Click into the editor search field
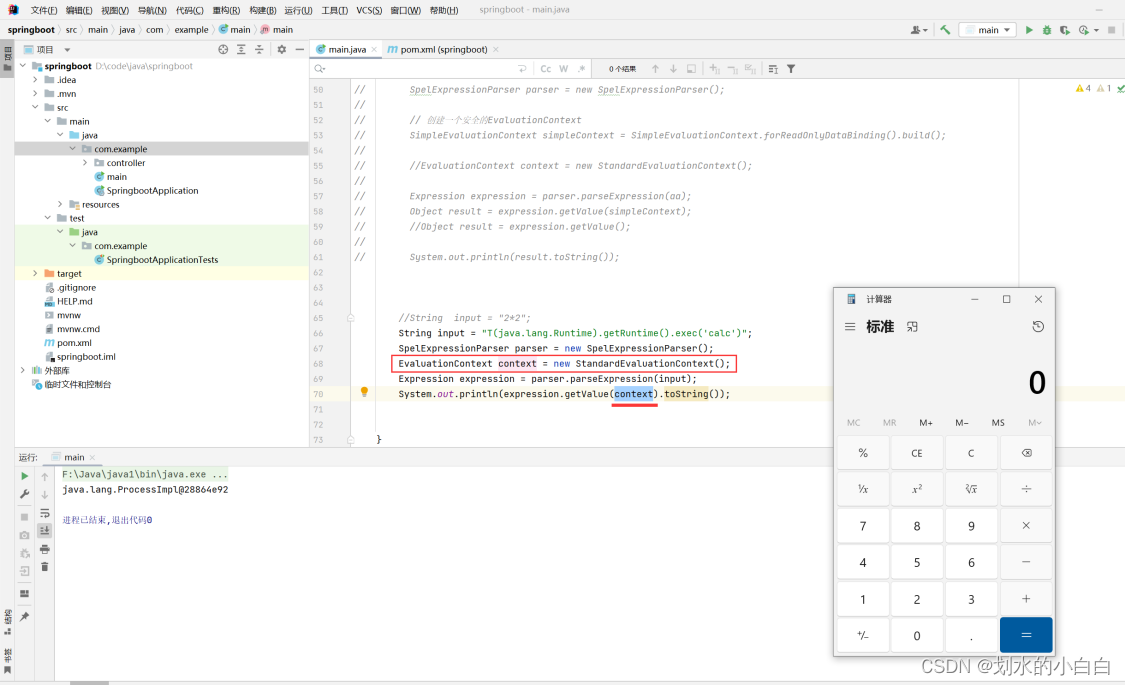The width and height of the screenshot is (1125, 685). pyautogui.click(x=423, y=69)
